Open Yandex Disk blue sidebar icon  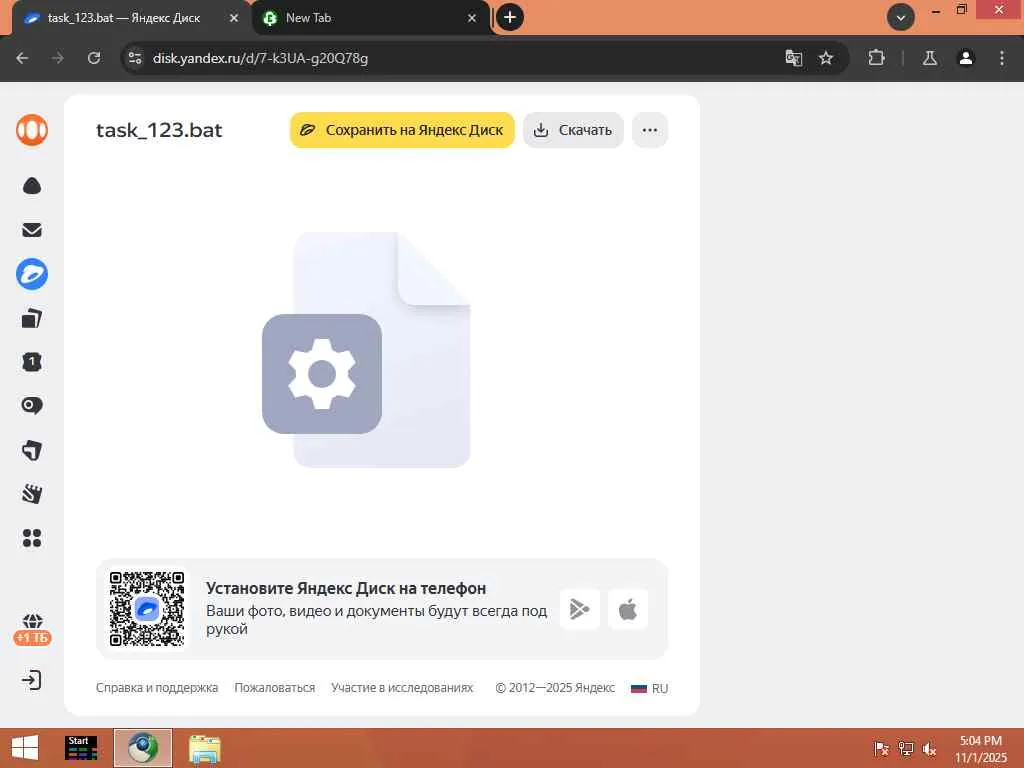32,274
